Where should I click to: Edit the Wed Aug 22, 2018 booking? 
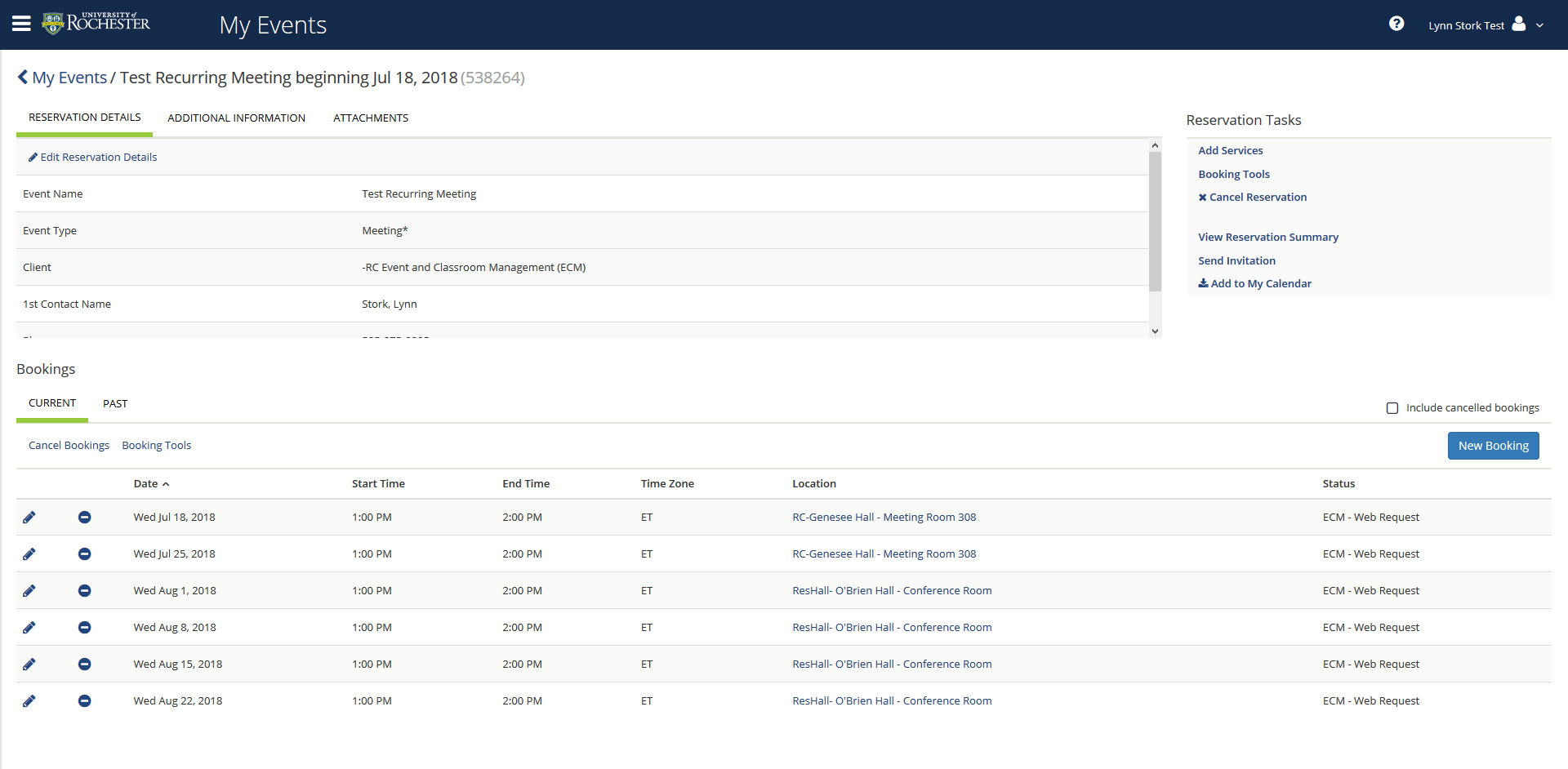pyautogui.click(x=29, y=700)
